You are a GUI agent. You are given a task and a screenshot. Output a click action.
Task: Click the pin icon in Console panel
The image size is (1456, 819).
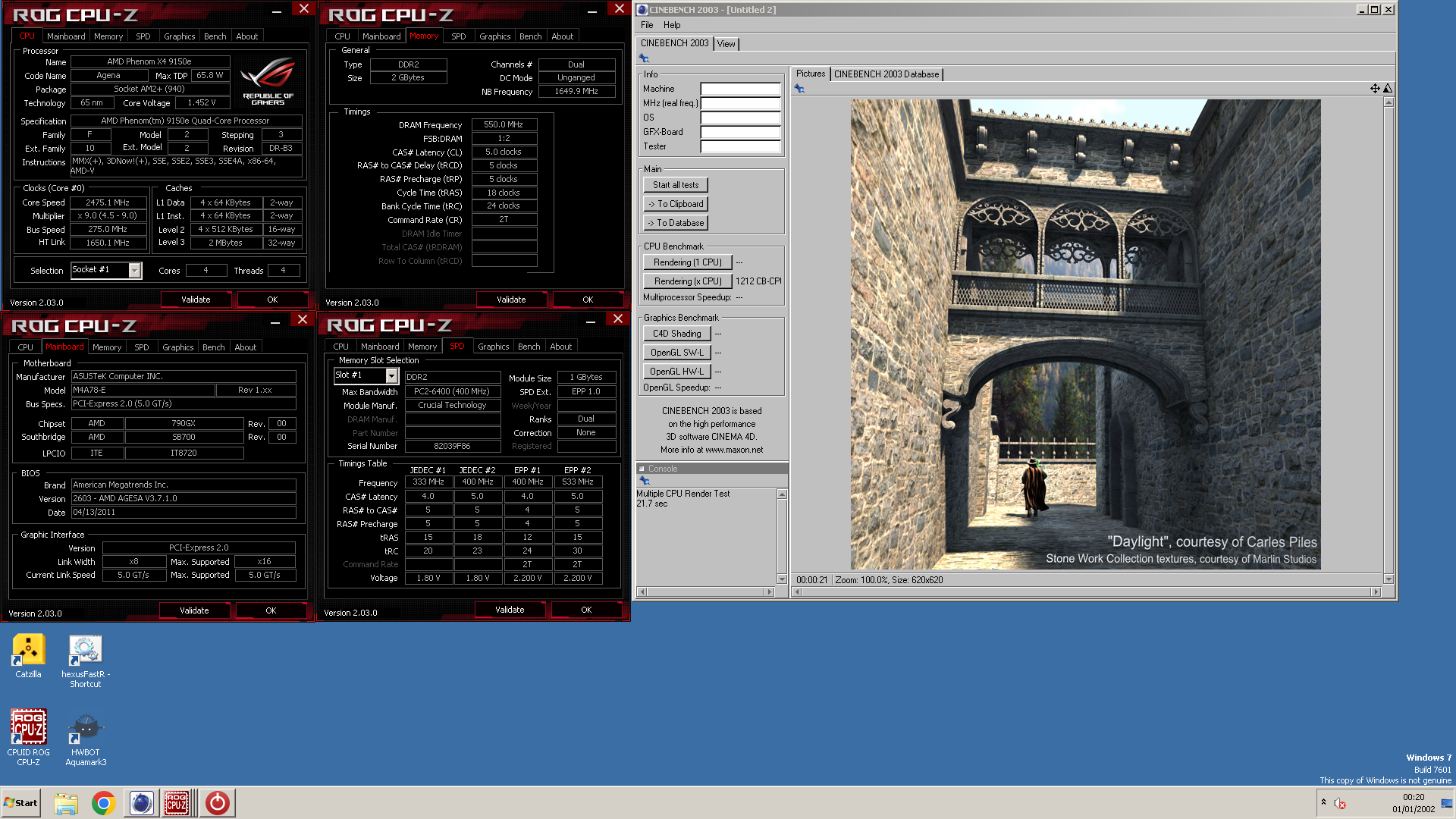click(x=645, y=481)
